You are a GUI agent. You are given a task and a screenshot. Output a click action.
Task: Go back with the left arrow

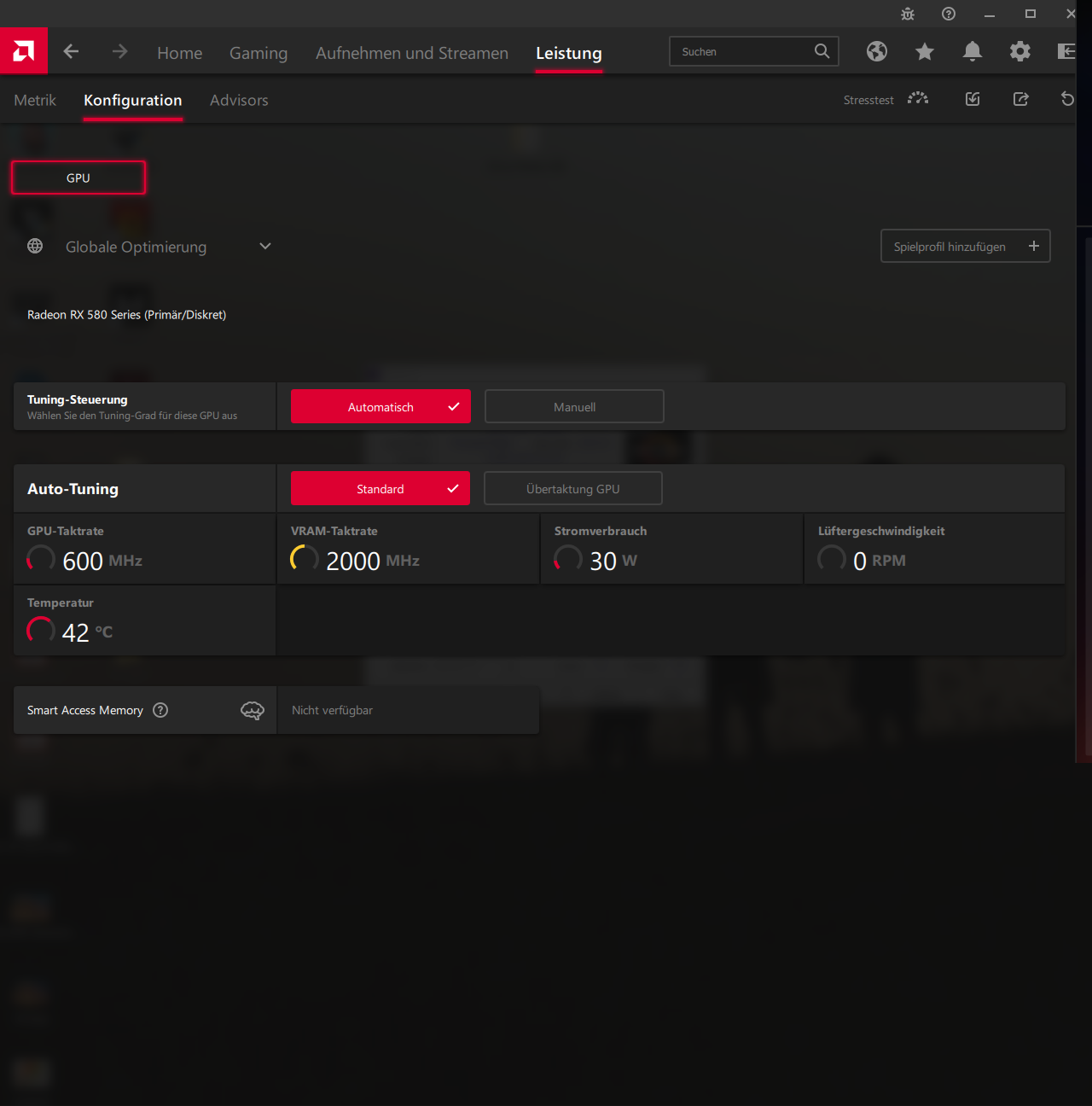(71, 51)
